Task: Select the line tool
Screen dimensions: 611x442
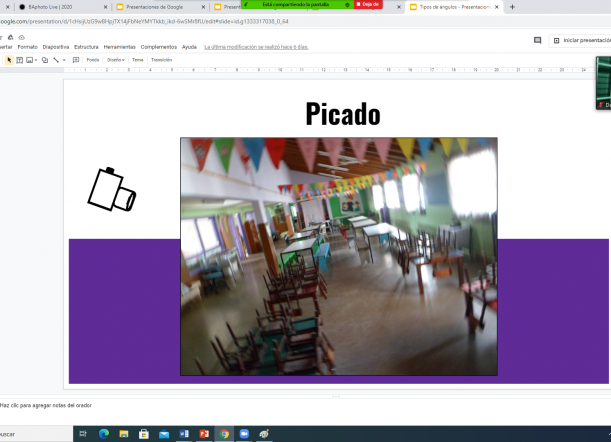Action: tap(56, 60)
